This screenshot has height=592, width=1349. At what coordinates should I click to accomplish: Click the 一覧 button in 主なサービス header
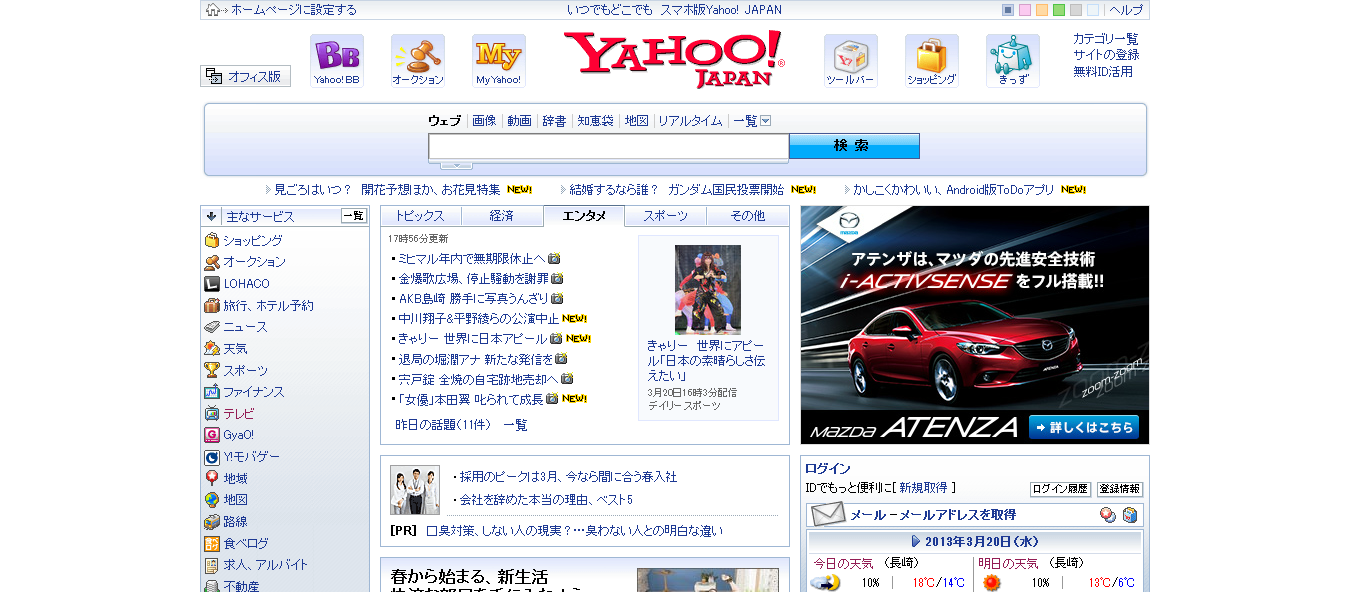tap(354, 216)
